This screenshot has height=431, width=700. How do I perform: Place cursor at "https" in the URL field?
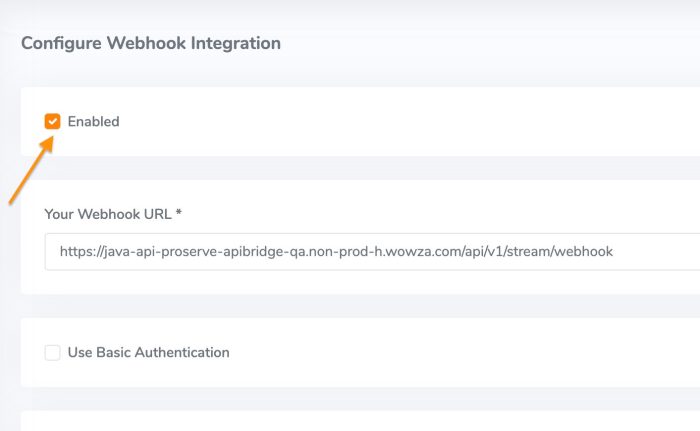tap(76, 252)
